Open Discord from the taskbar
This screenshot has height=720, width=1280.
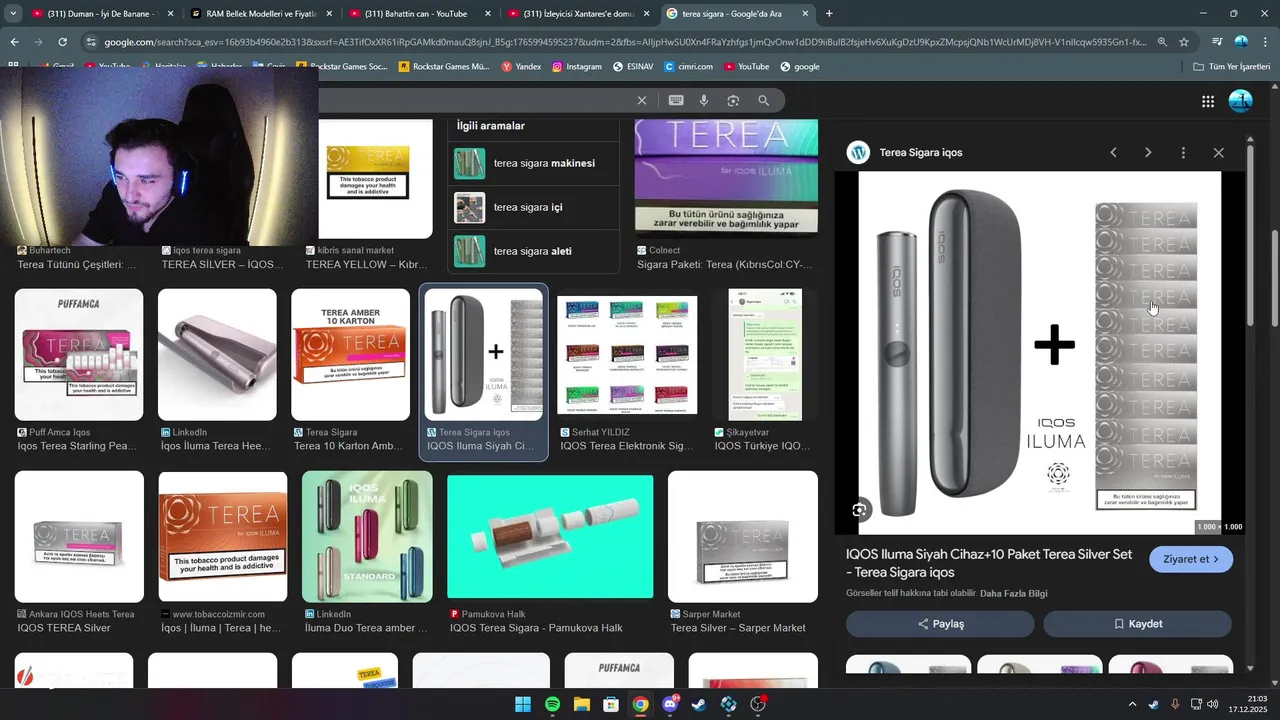(x=670, y=705)
